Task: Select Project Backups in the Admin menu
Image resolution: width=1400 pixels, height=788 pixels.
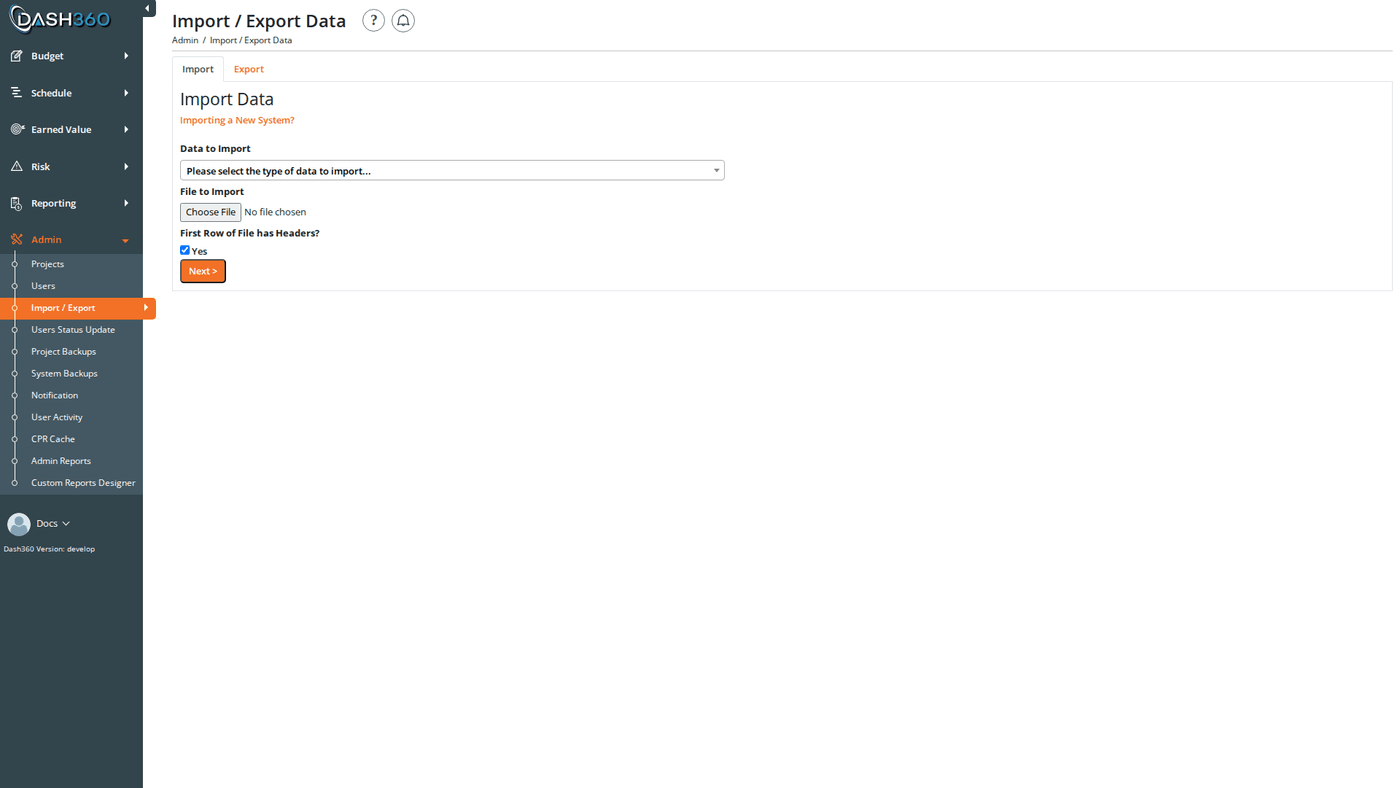Action: click(x=63, y=351)
